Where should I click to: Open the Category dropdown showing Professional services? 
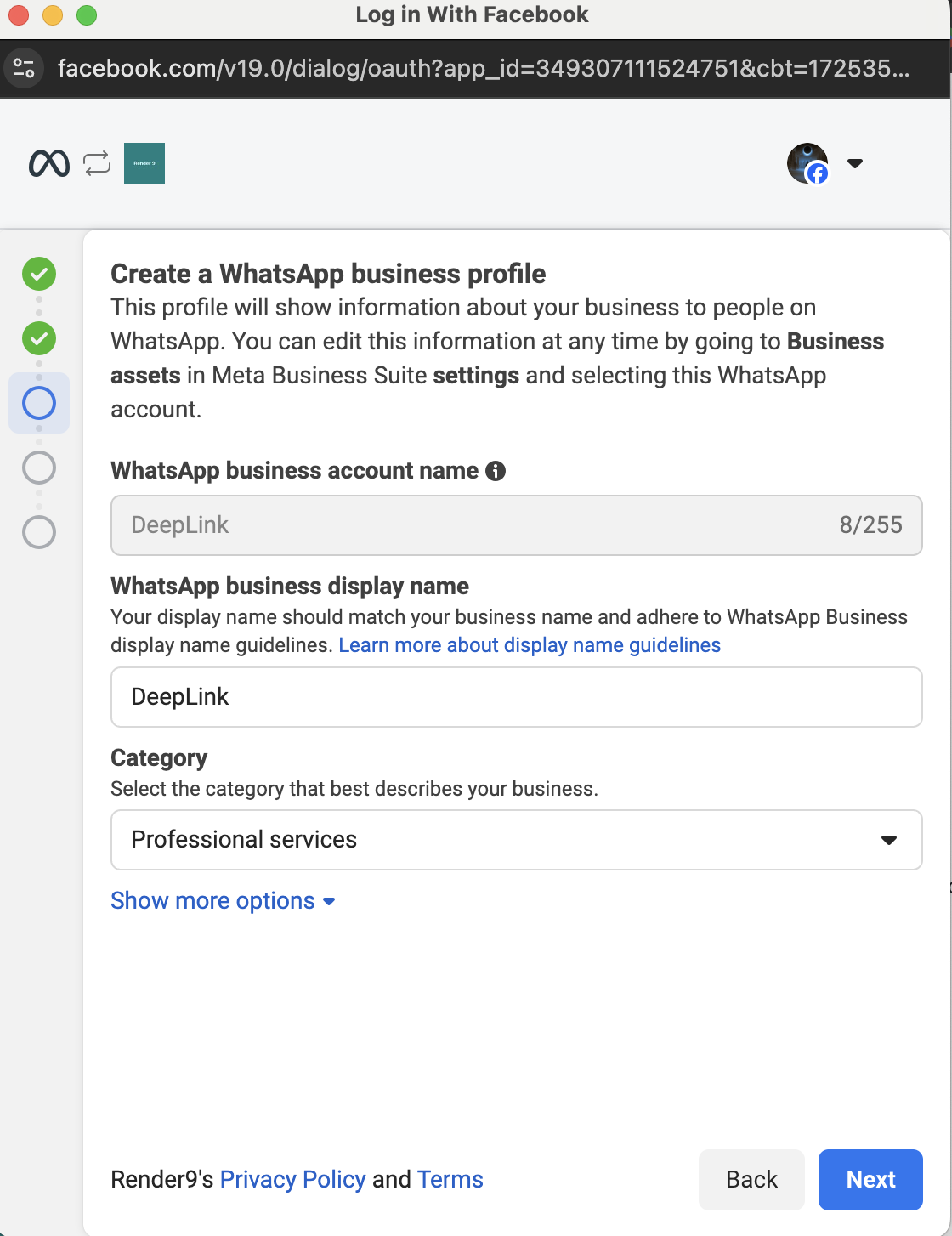pyautogui.click(x=517, y=840)
